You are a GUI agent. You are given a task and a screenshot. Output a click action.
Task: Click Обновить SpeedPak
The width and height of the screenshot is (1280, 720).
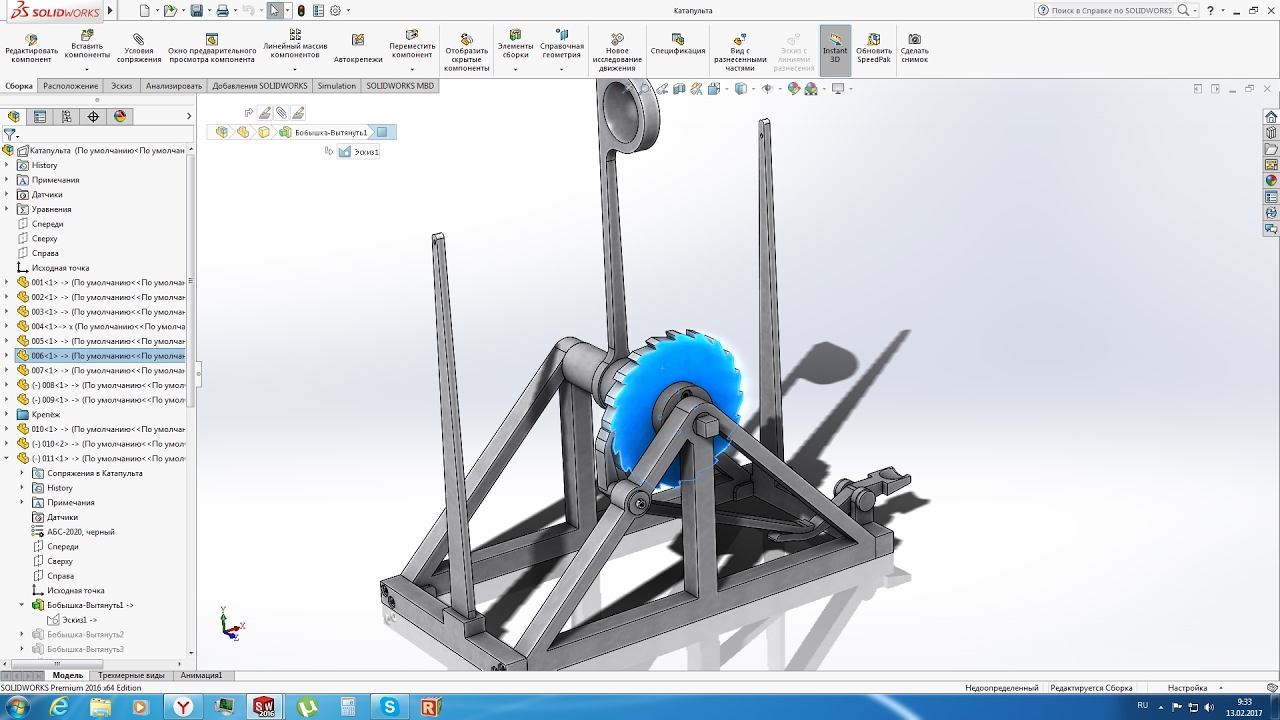(x=874, y=49)
